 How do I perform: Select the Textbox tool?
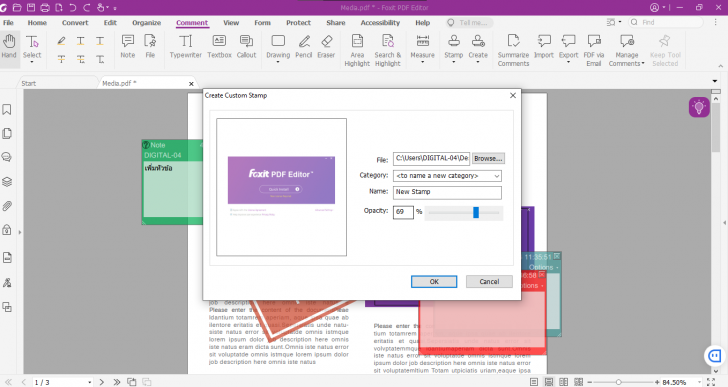click(x=219, y=46)
